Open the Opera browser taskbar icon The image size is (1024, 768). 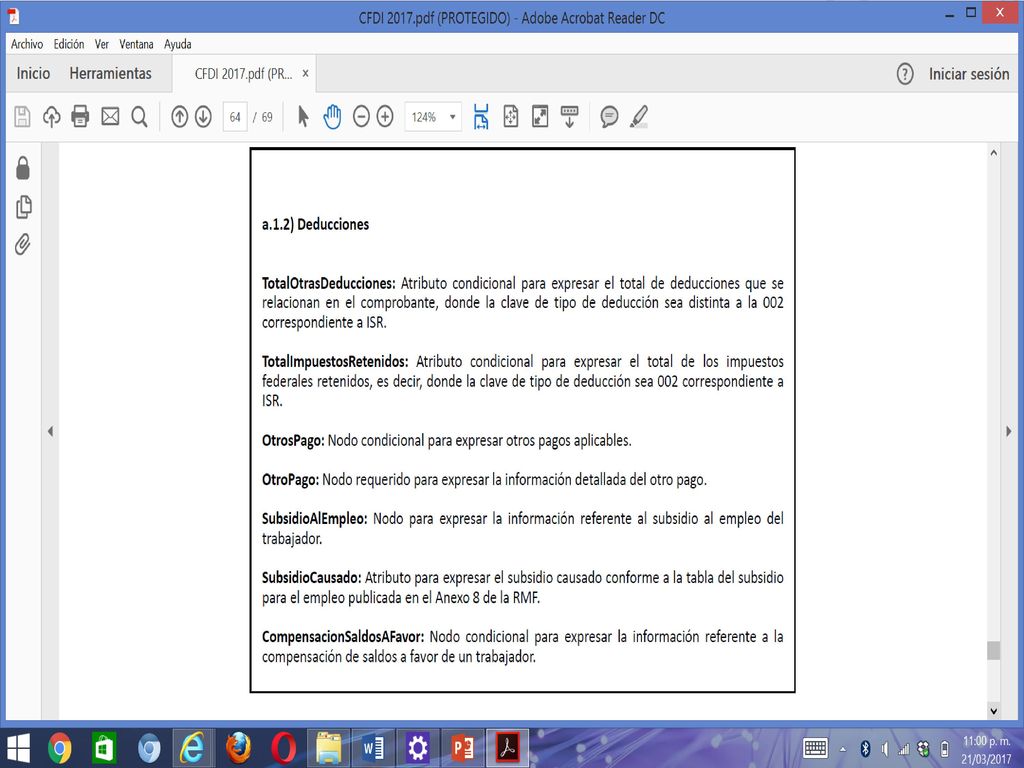(283, 748)
